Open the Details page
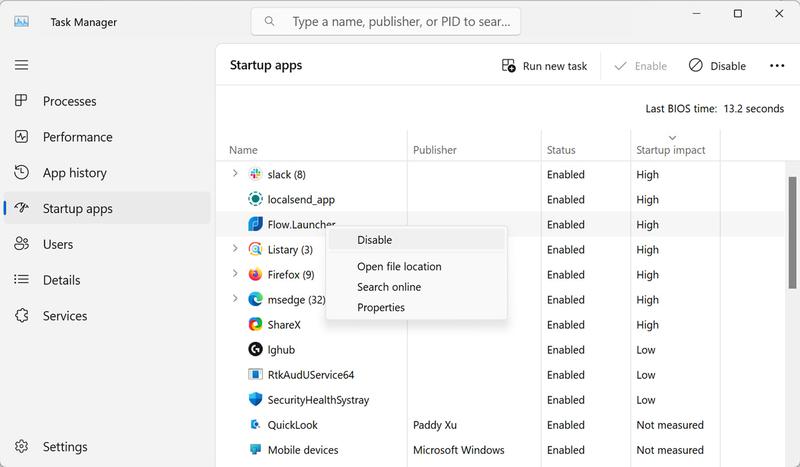Viewport: 800px width, 467px height. [x=61, y=280]
